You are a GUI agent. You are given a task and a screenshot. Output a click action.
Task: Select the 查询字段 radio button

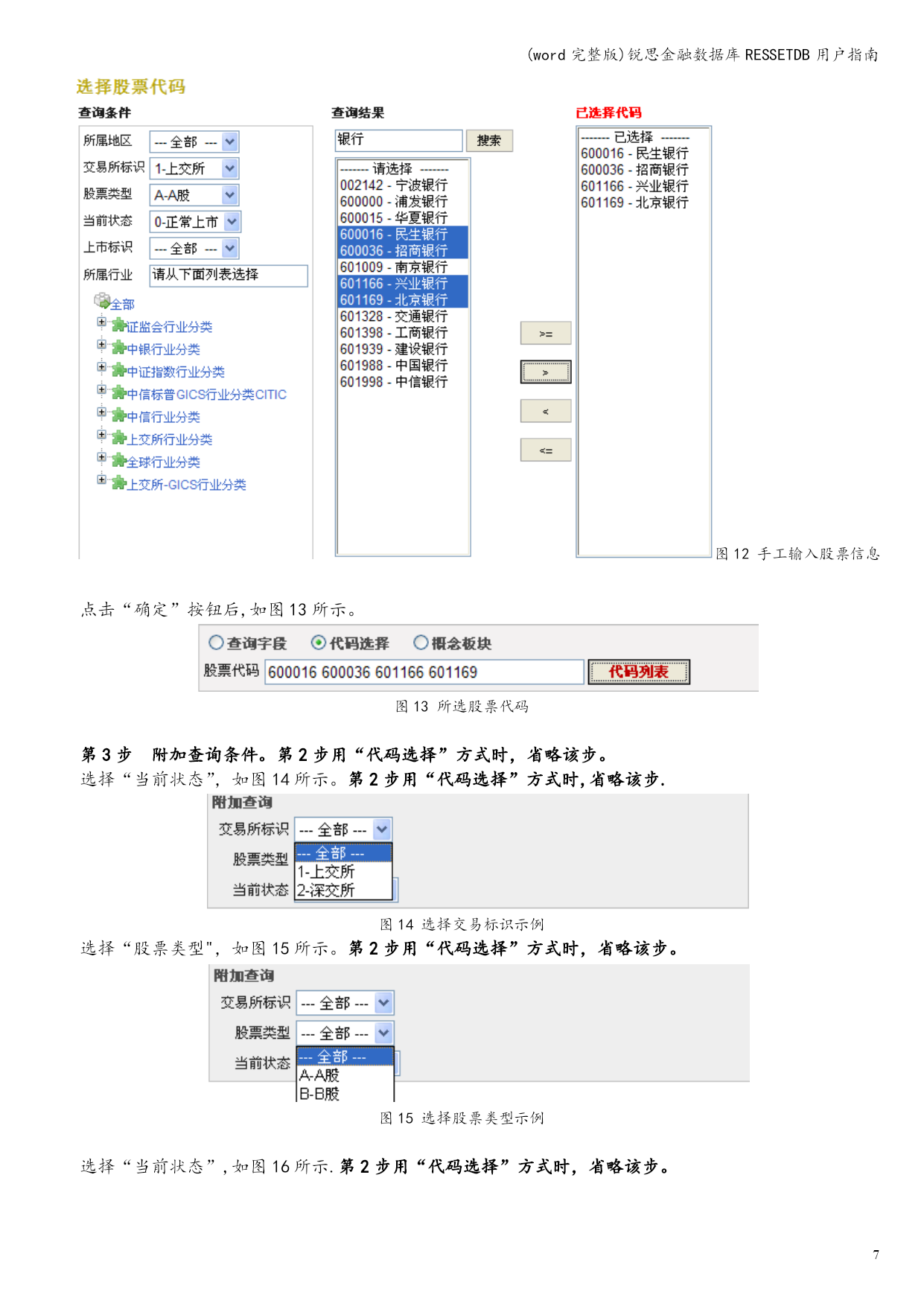pos(216,643)
